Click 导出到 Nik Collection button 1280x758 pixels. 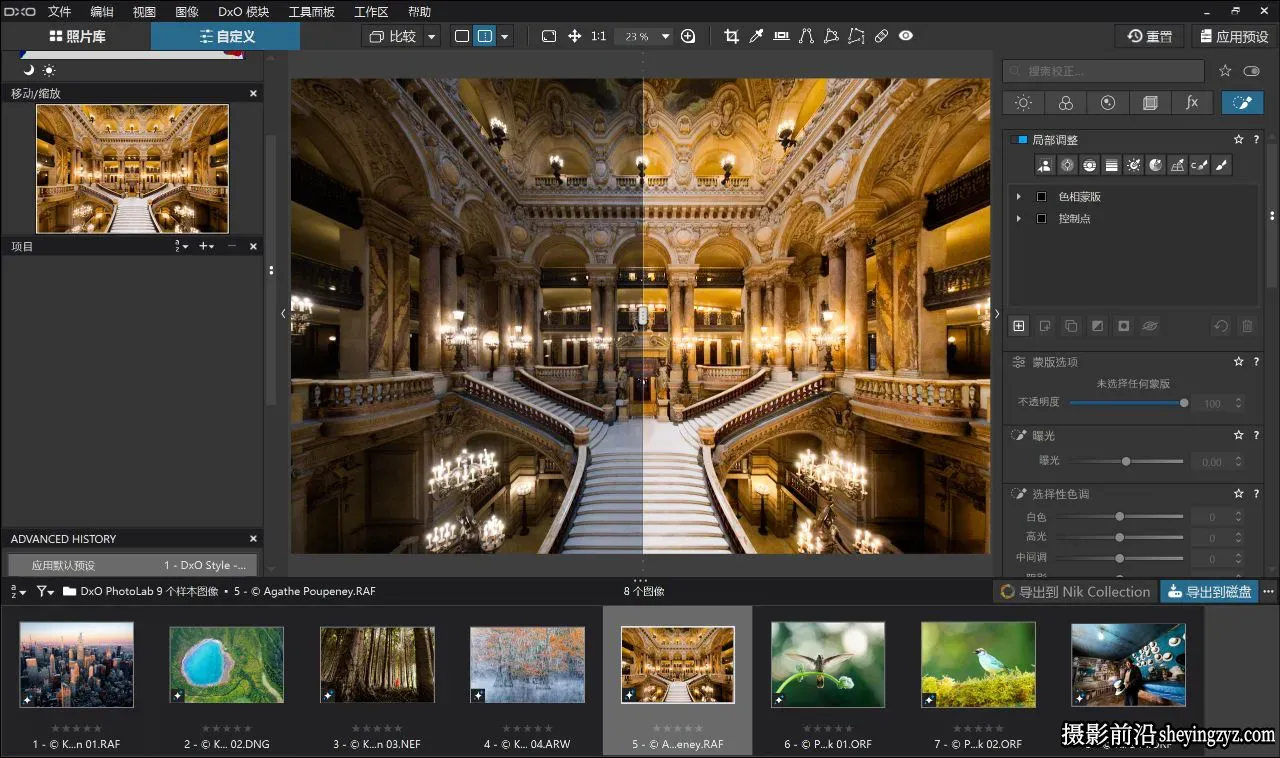pyautogui.click(x=1076, y=591)
